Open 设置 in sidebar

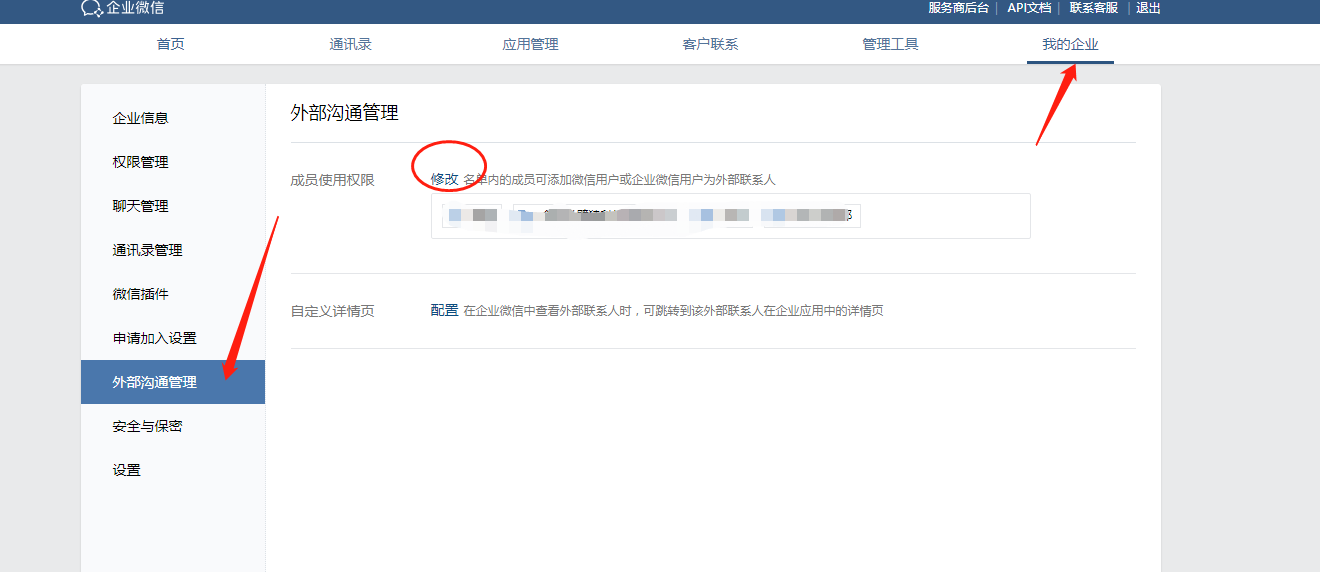click(x=173, y=470)
